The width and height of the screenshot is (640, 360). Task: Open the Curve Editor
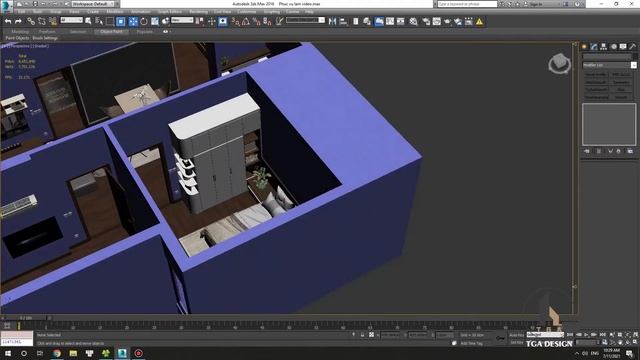tap(390, 21)
